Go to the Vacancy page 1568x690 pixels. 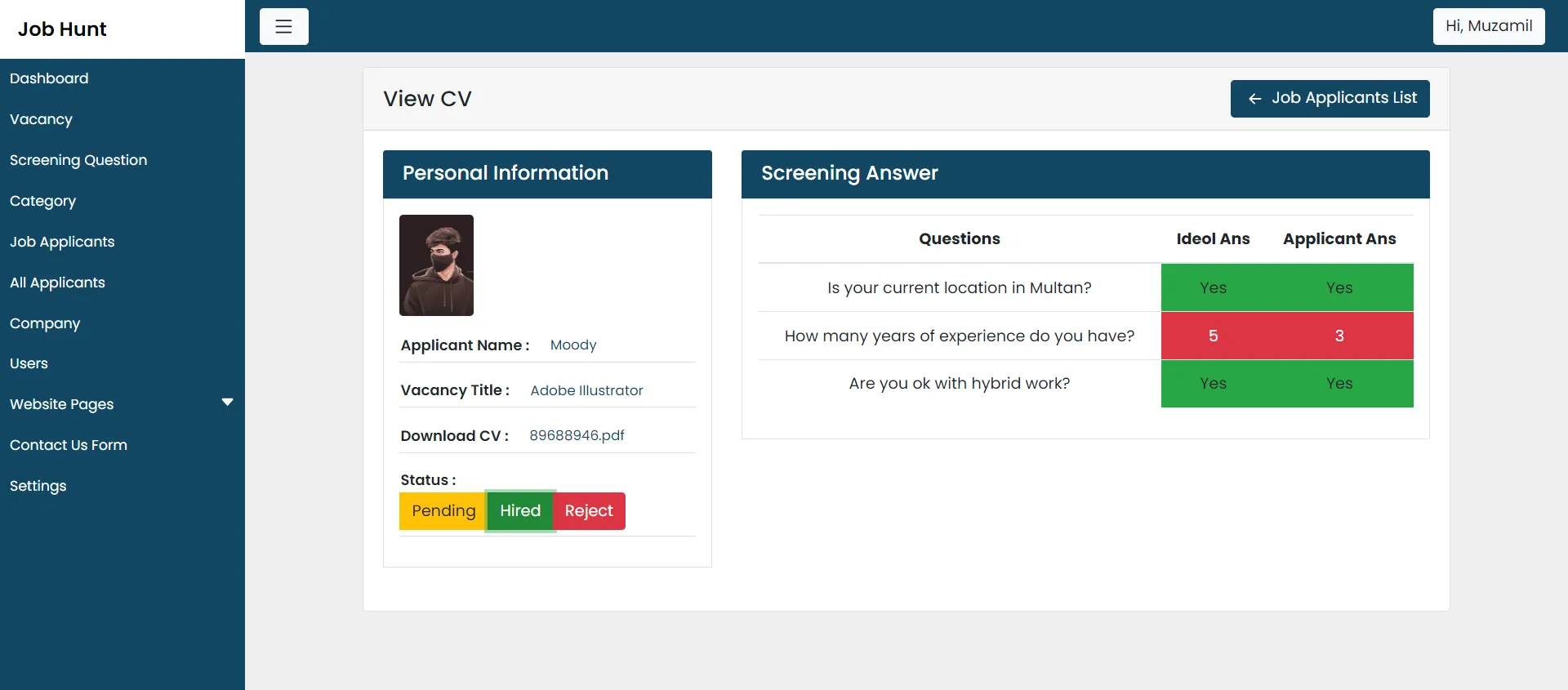[41, 119]
